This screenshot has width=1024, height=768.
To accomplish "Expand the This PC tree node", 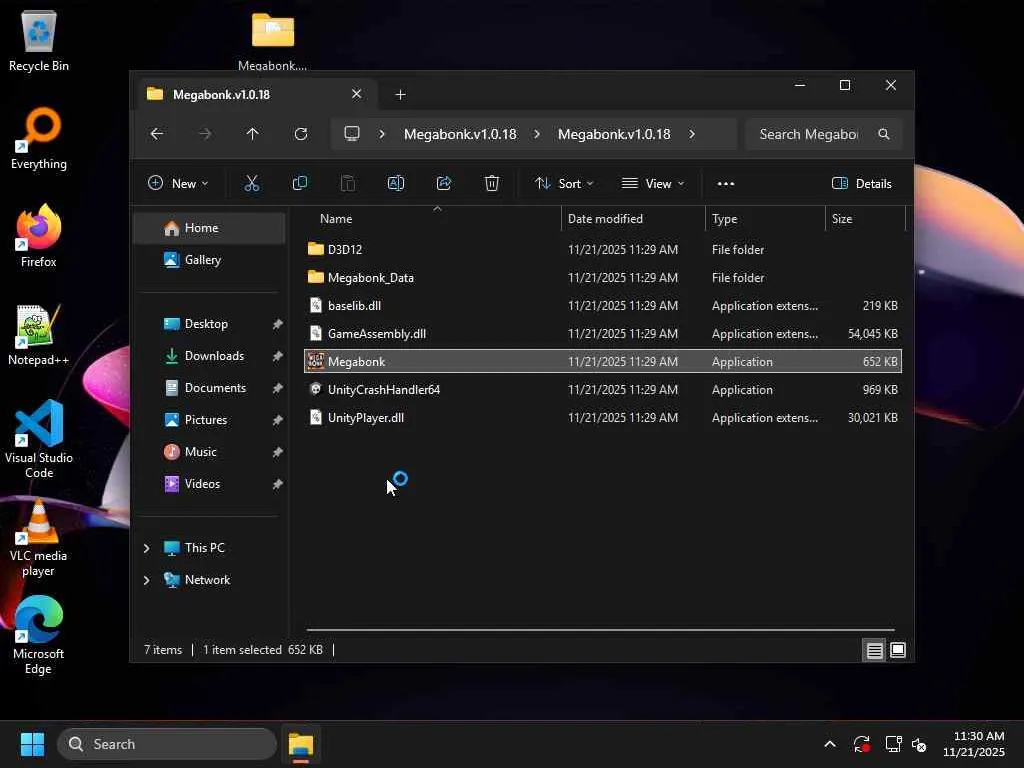I will 147,548.
